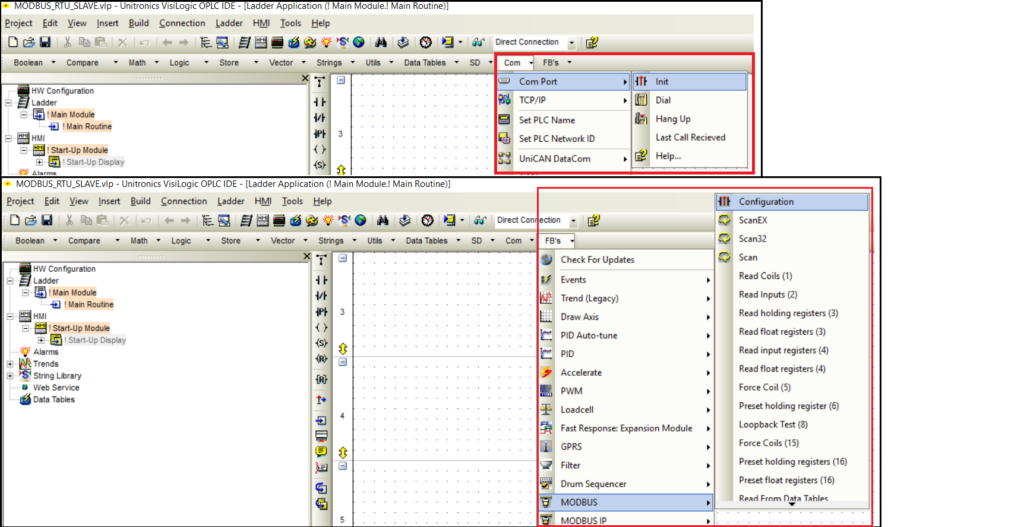
Task: Select Web Service in project tree
Action: (x=57, y=387)
